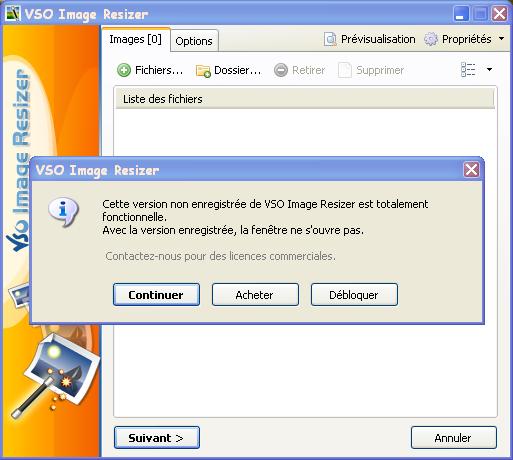The image size is (513, 460).
Task: Minimize the main VSO Image Resizer window
Action: coord(461,14)
